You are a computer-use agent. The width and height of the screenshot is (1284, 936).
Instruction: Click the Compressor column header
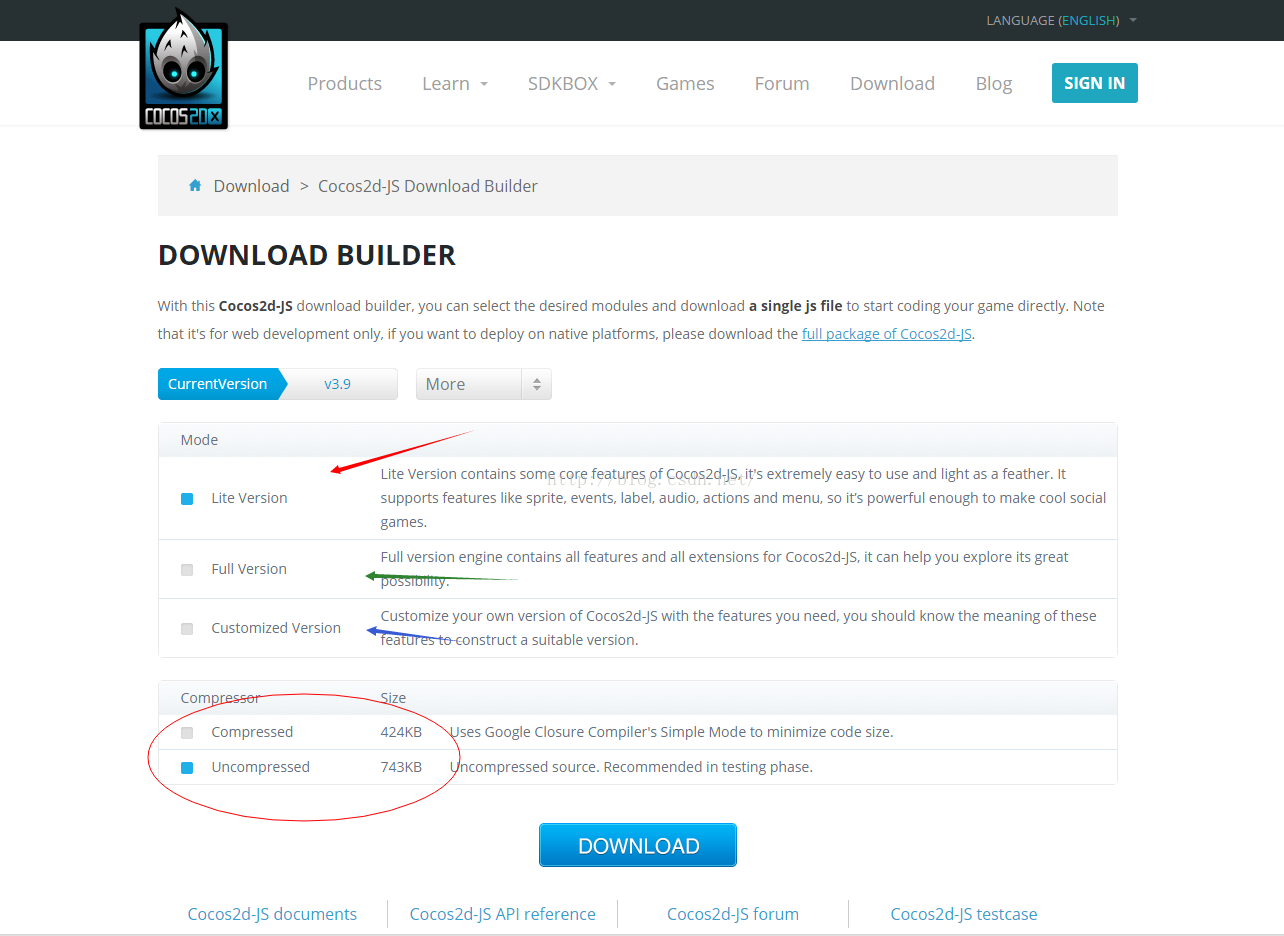220,698
